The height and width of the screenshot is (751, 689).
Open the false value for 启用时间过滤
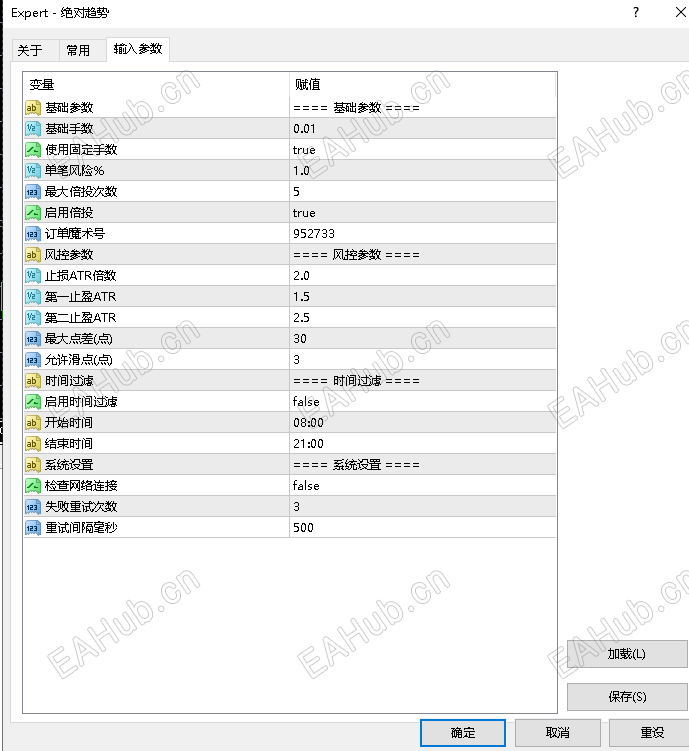coord(423,401)
